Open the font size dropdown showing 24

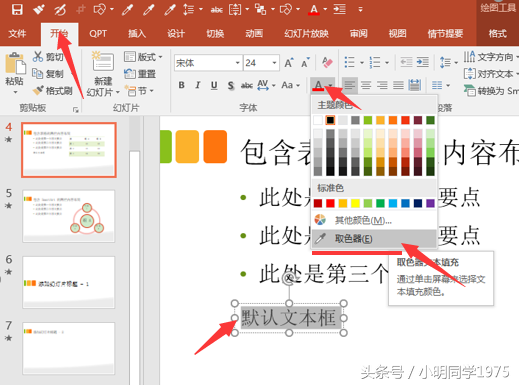click(274, 63)
